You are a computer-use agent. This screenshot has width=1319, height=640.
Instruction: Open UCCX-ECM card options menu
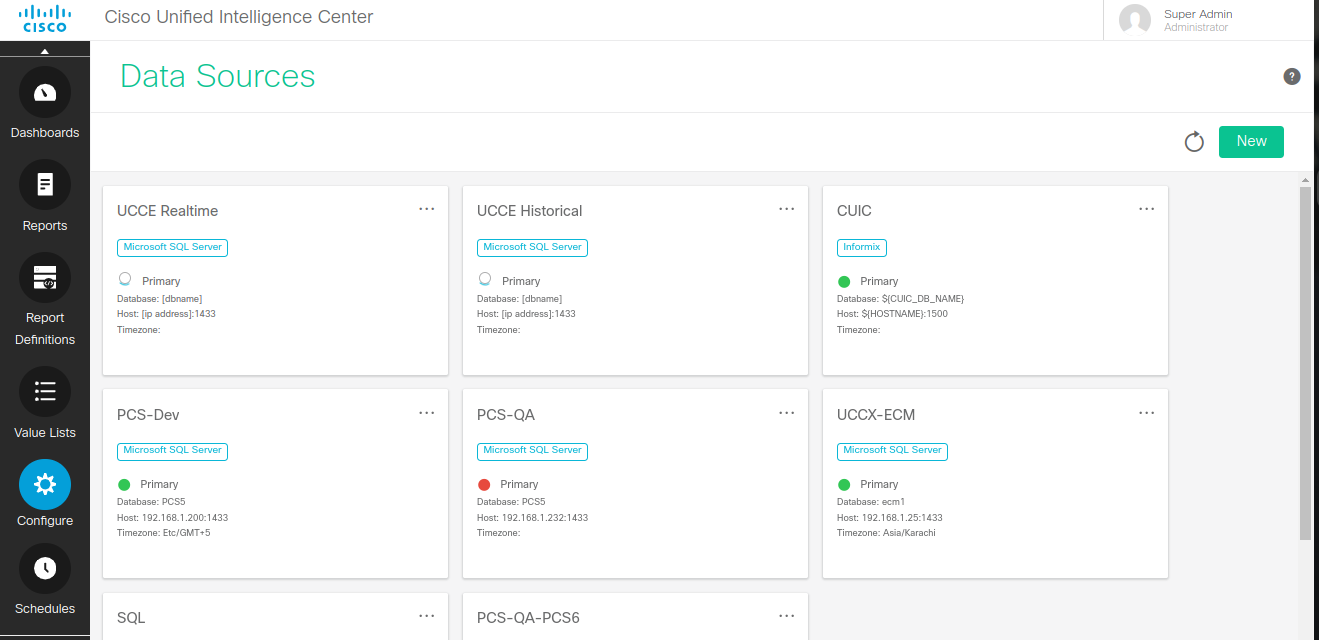click(x=1147, y=413)
